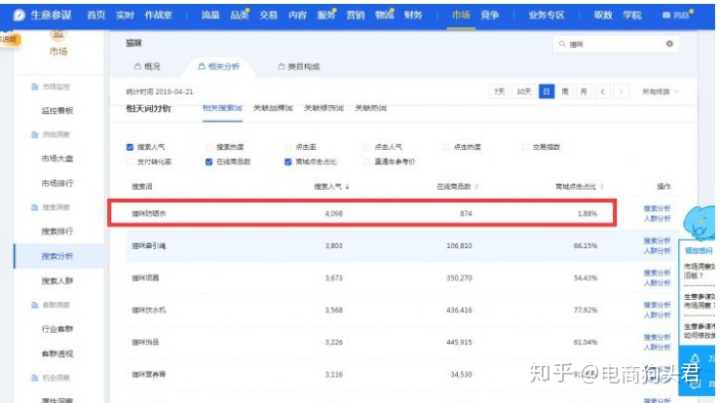Screen dimensions: 720x403
Task: Switch to the 类目构成 tab
Action: tap(298, 67)
